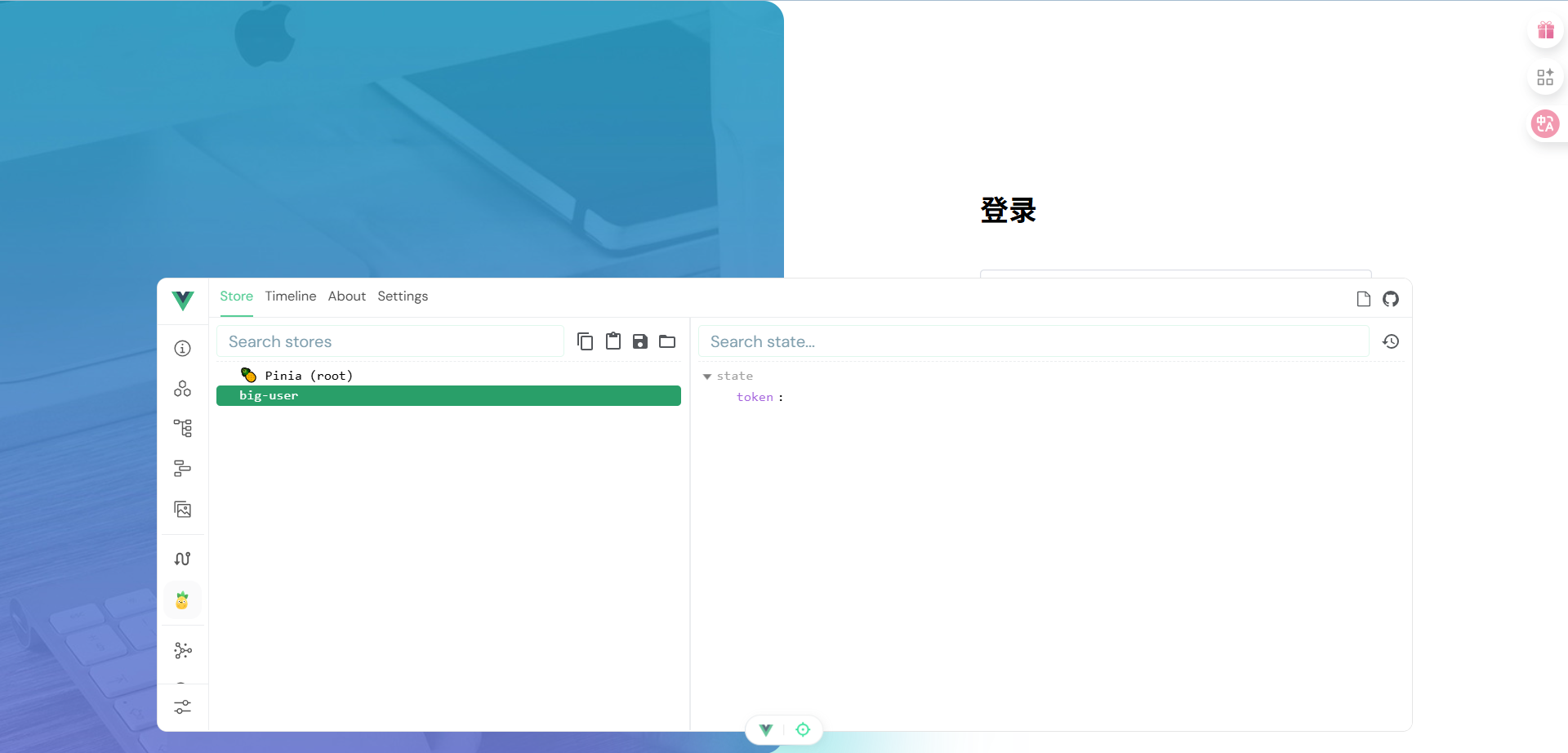The width and height of the screenshot is (1568, 753).
Task: Copy store state to clipboard icon
Action: [586, 341]
